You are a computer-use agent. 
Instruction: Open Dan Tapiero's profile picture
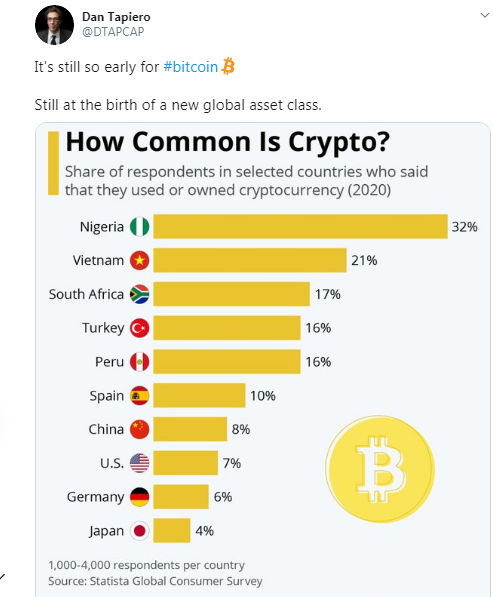pyautogui.click(x=54, y=25)
